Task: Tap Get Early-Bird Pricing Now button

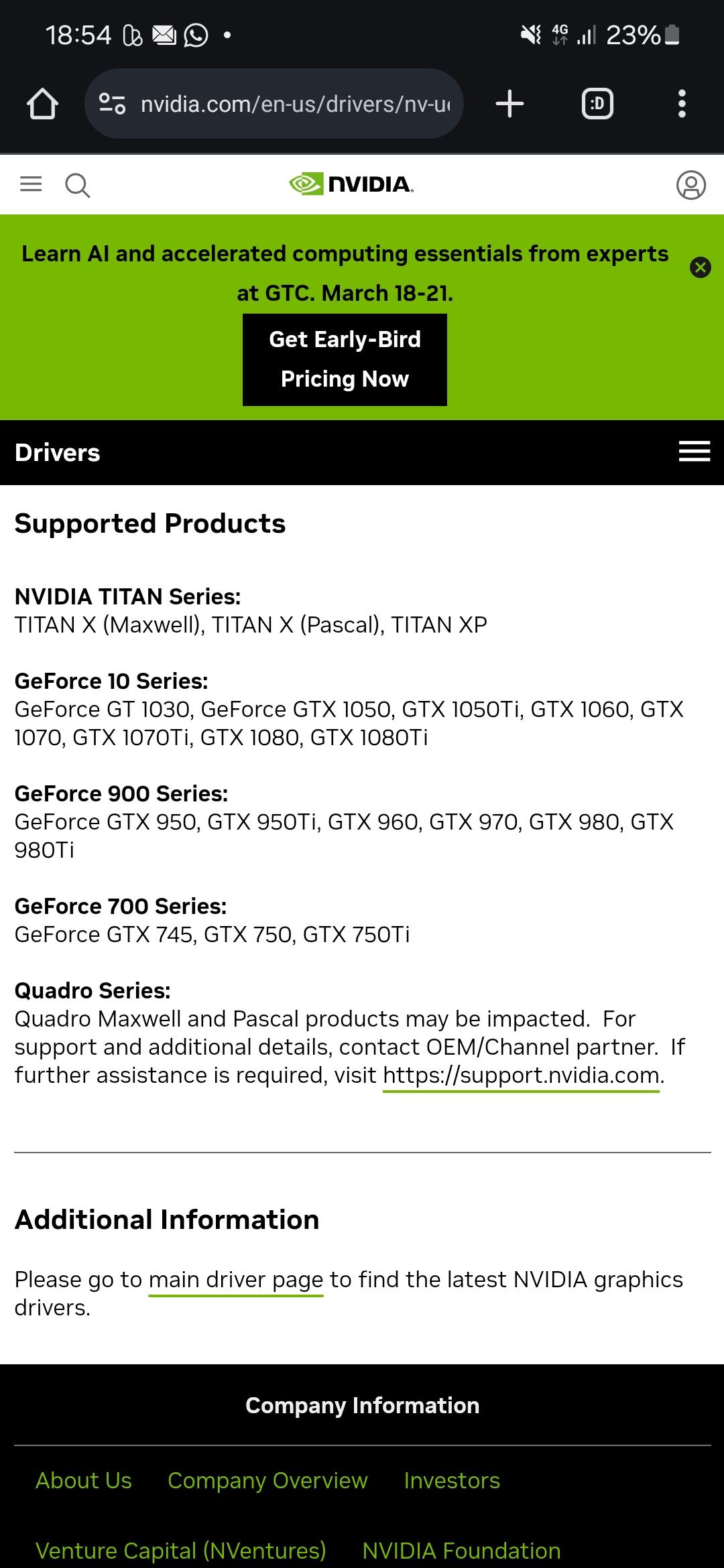Action: click(345, 359)
